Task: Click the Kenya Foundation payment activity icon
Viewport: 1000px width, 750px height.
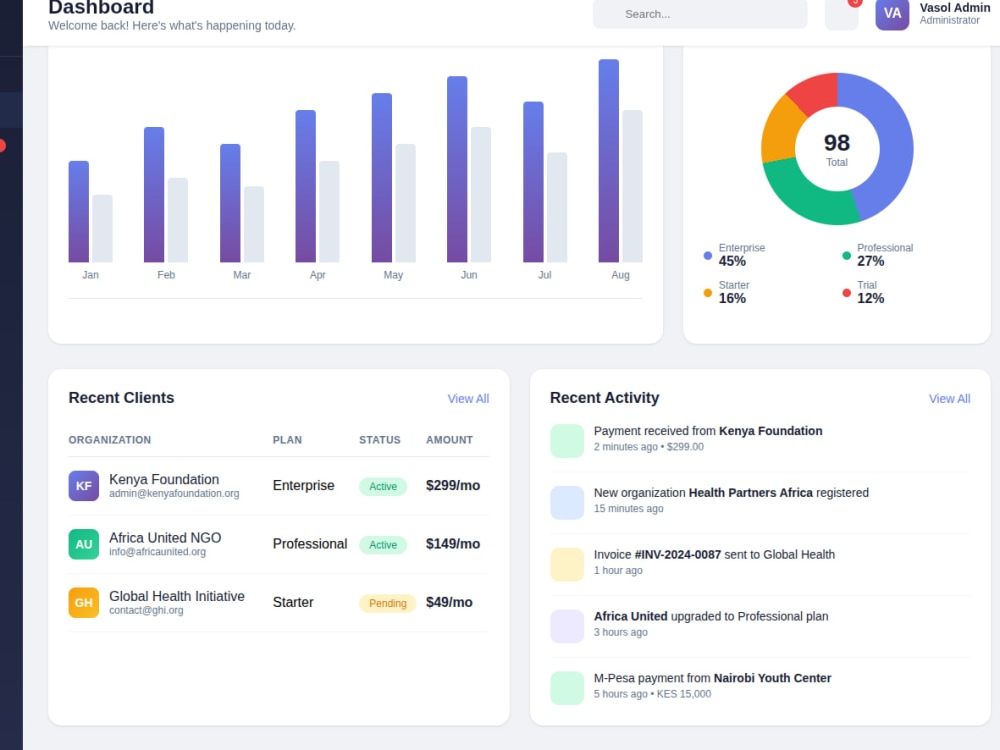Action: 567,441
